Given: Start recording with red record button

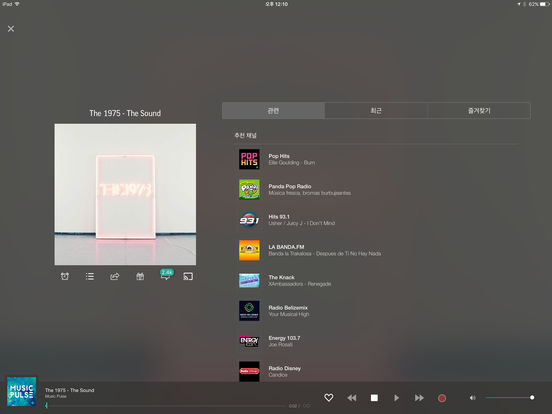Looking at the screenshot, I should click(x=442, y=398).
